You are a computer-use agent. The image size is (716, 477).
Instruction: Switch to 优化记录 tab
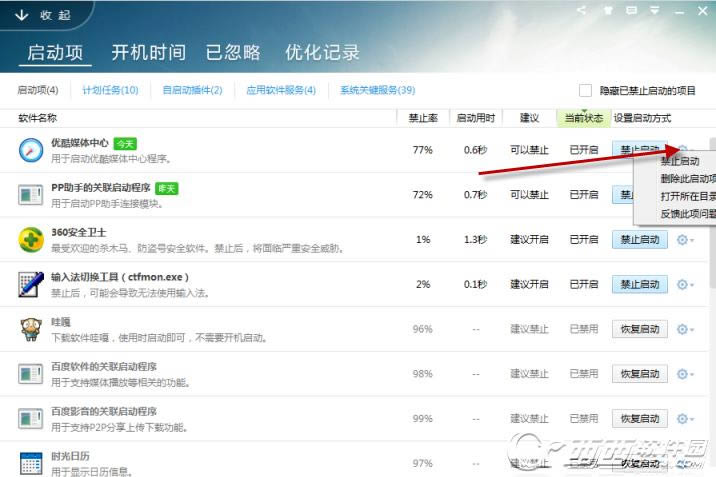click(322, 53)
